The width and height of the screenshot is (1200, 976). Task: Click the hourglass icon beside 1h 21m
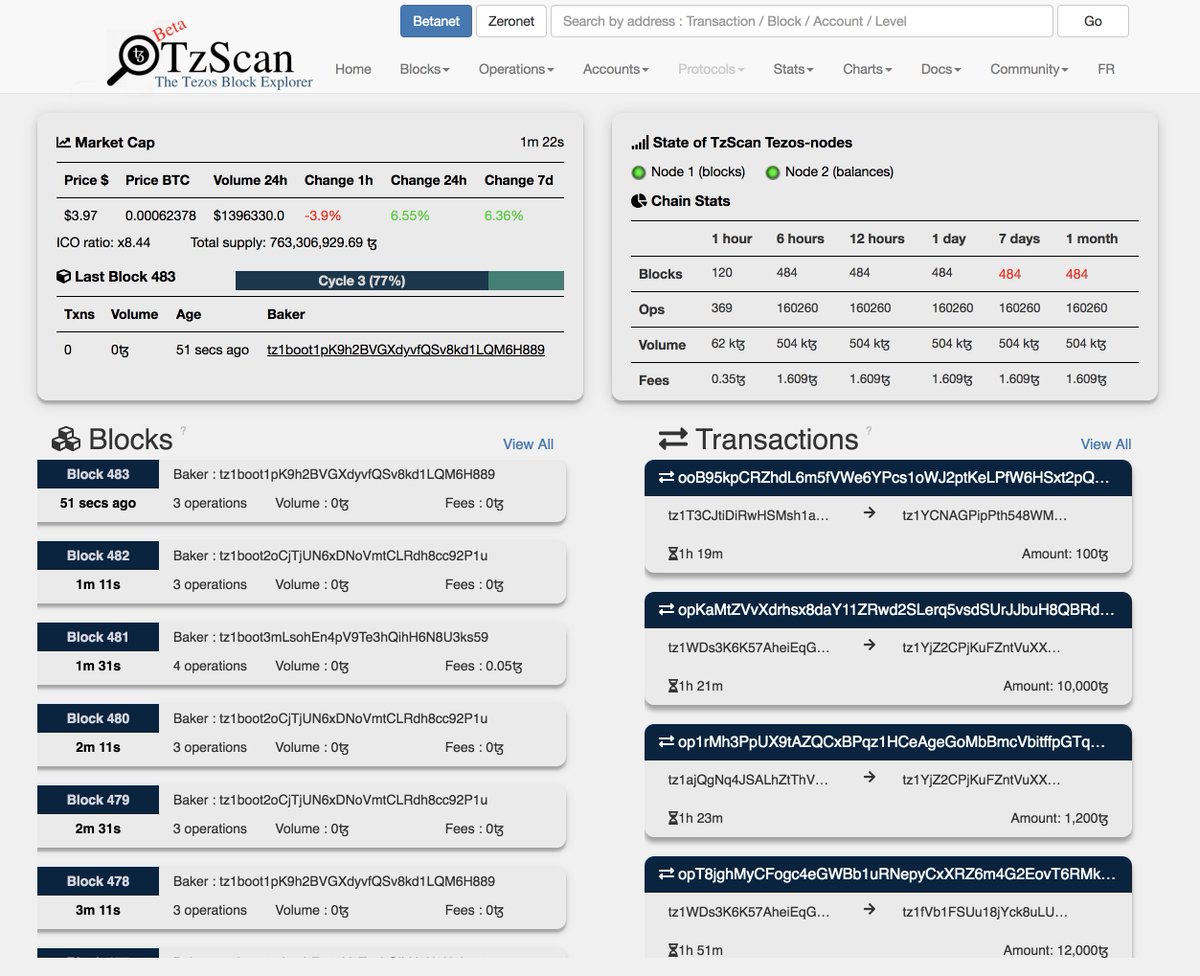point(673,686)
